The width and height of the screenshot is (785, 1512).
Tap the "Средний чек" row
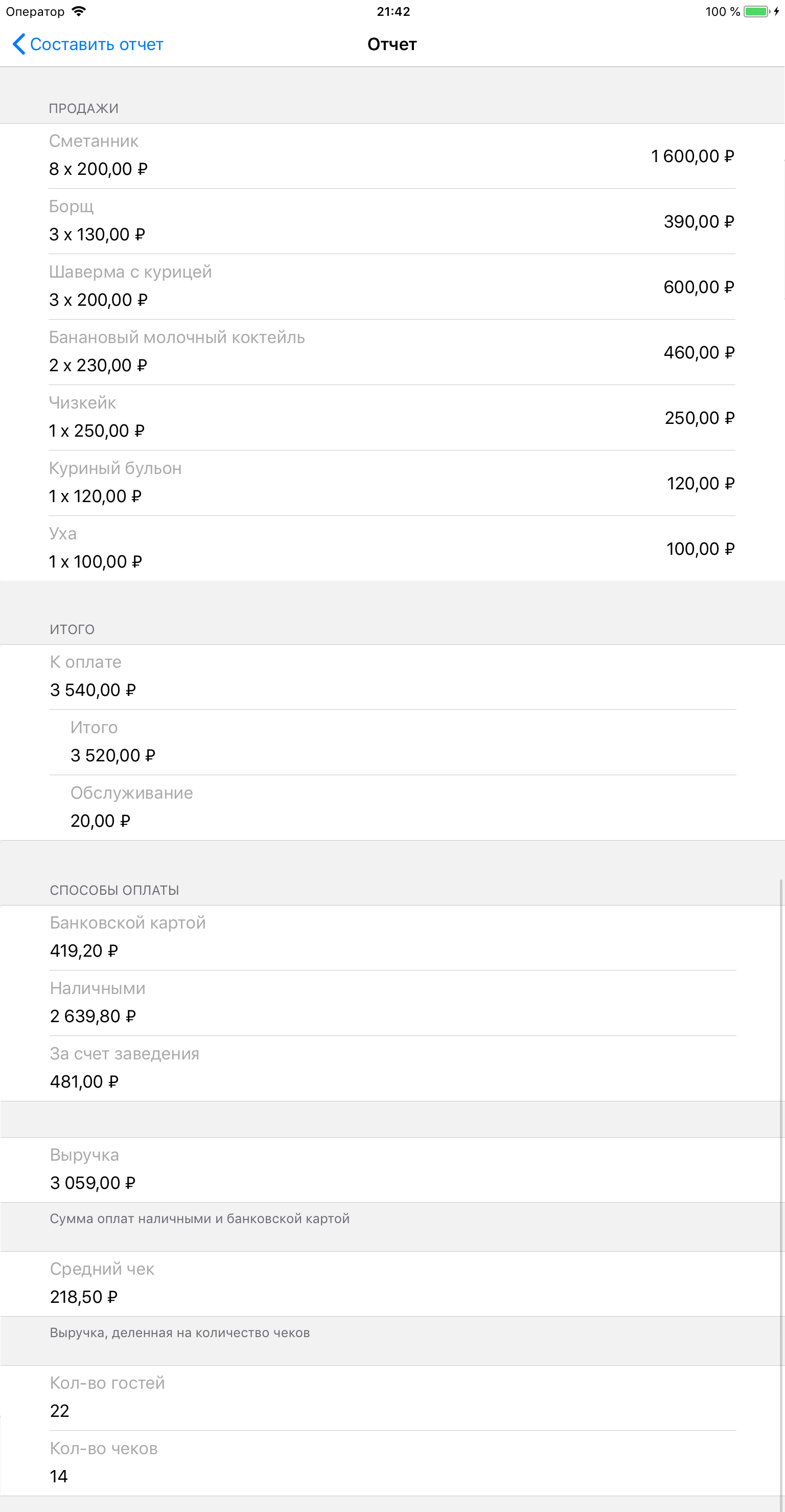pyautogui.click(x=392, y=1283)
